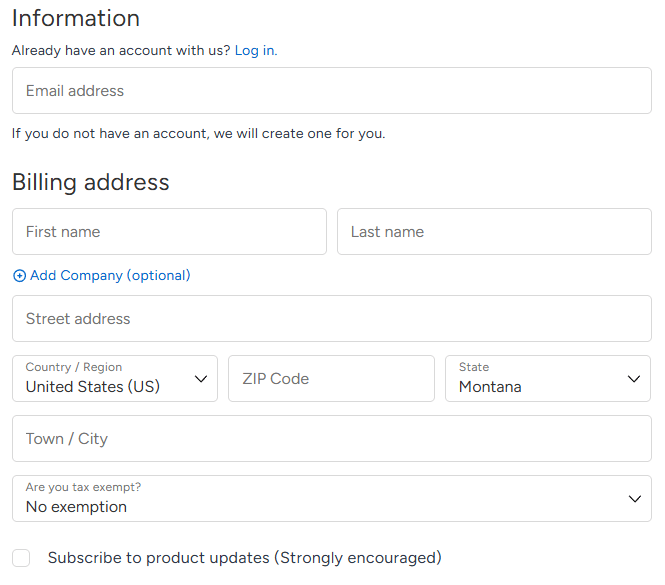Screen dimensions: 665x585
Task: Click the 'Montana' selected value
Action: point(490,387)
